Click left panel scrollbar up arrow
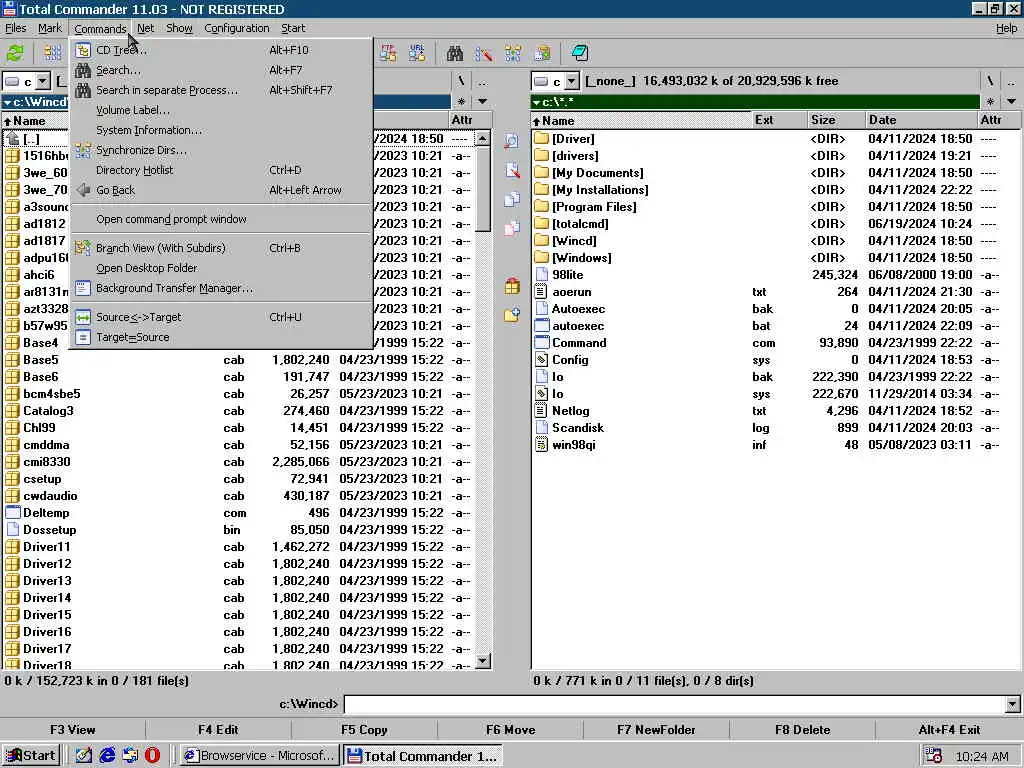 click(x=483, y=138)
